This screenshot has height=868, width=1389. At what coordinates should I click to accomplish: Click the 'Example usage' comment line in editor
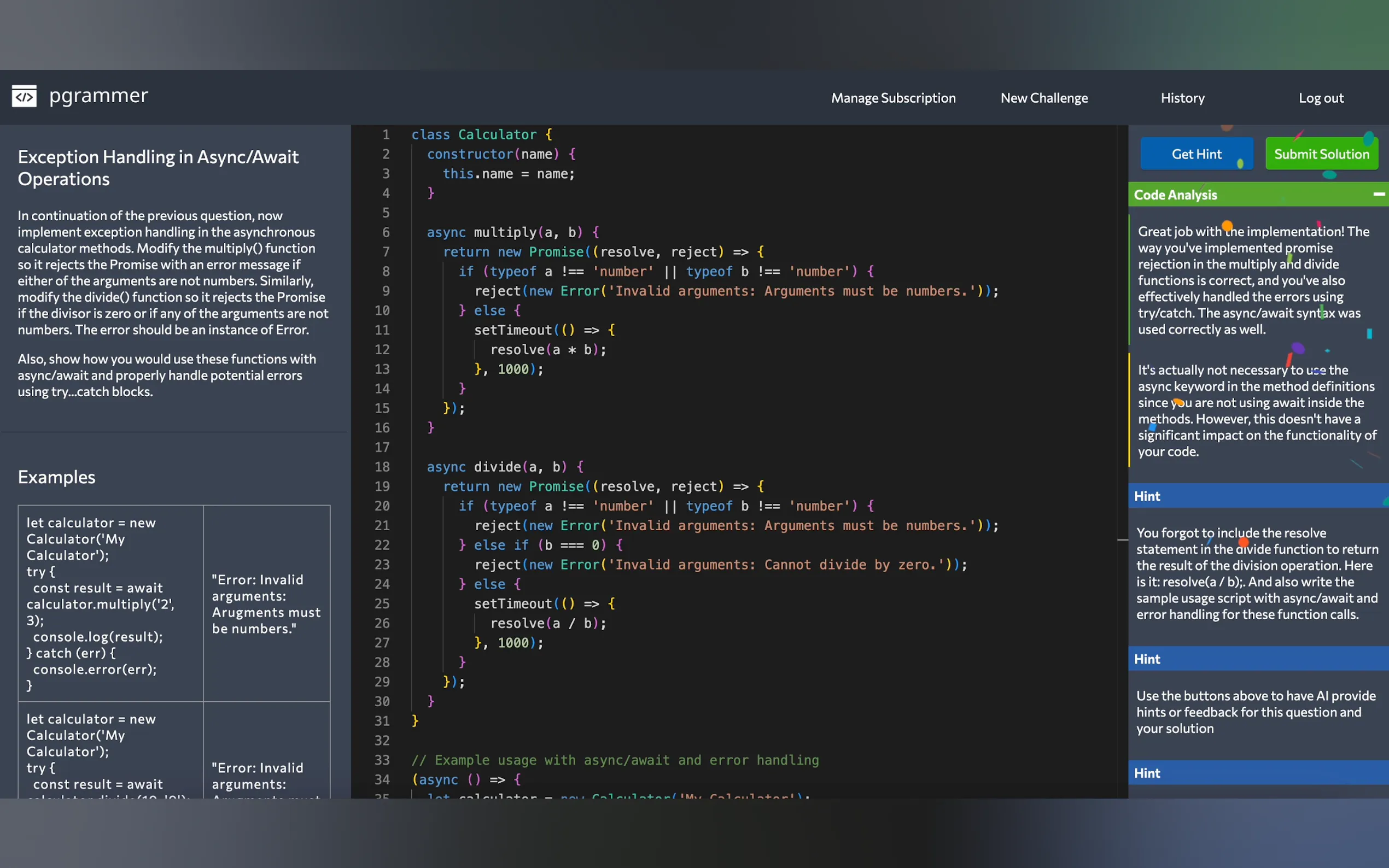click(x=615, y=760)
